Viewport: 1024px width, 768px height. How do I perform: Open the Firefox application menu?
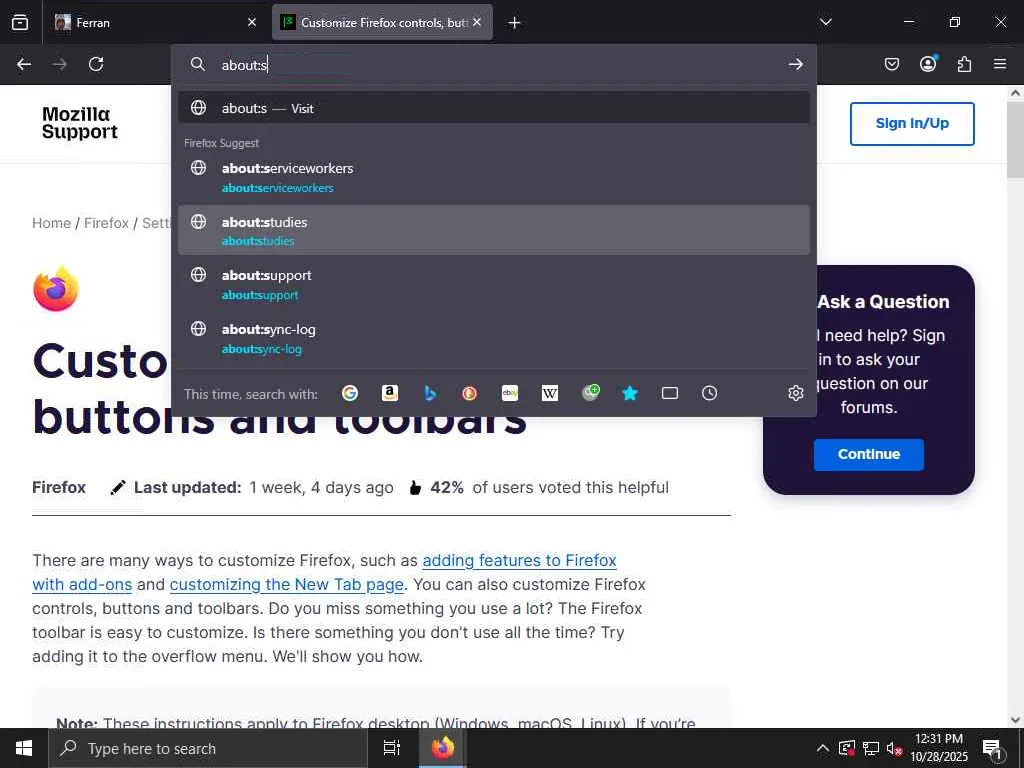(x=1000, y=64)
